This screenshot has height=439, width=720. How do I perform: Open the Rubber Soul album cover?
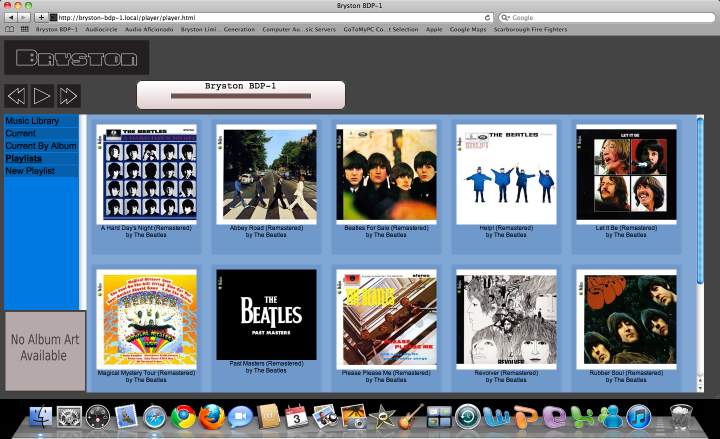[626, 319]
